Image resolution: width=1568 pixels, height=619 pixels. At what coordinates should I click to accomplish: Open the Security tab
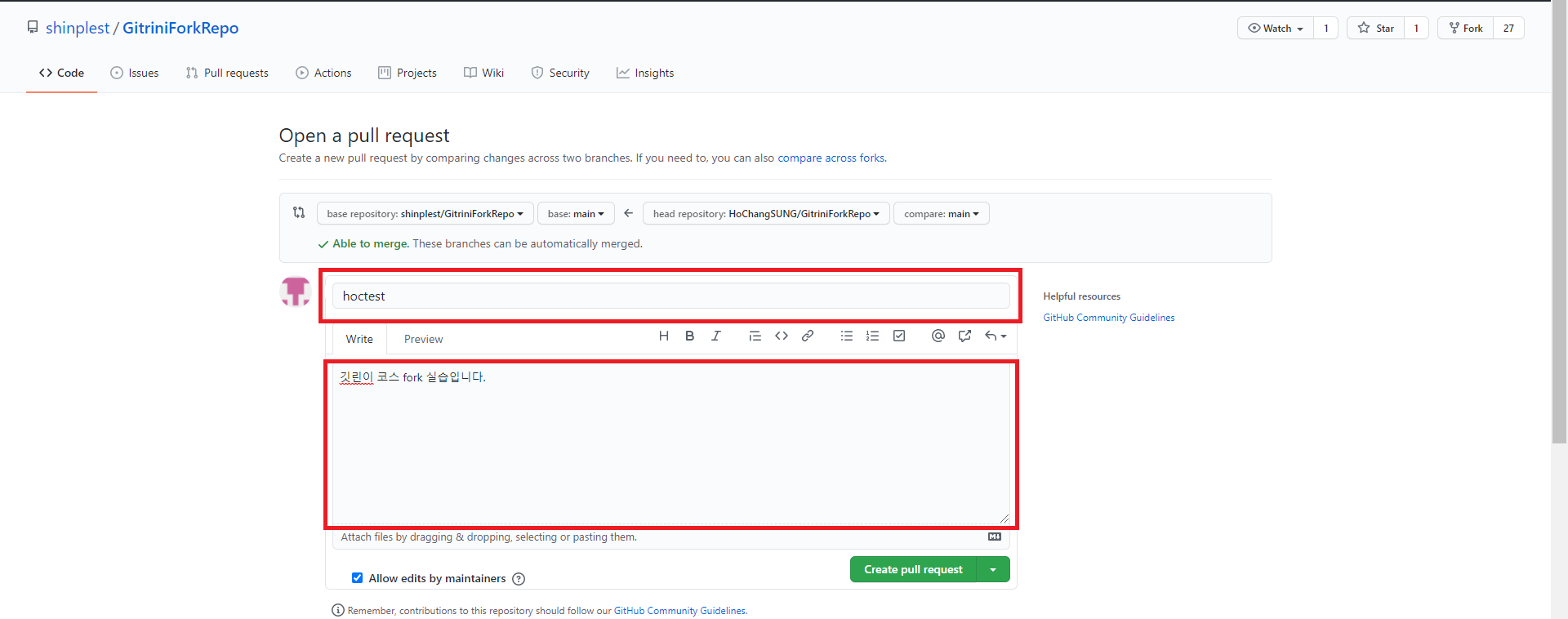(x=560, y=73)
